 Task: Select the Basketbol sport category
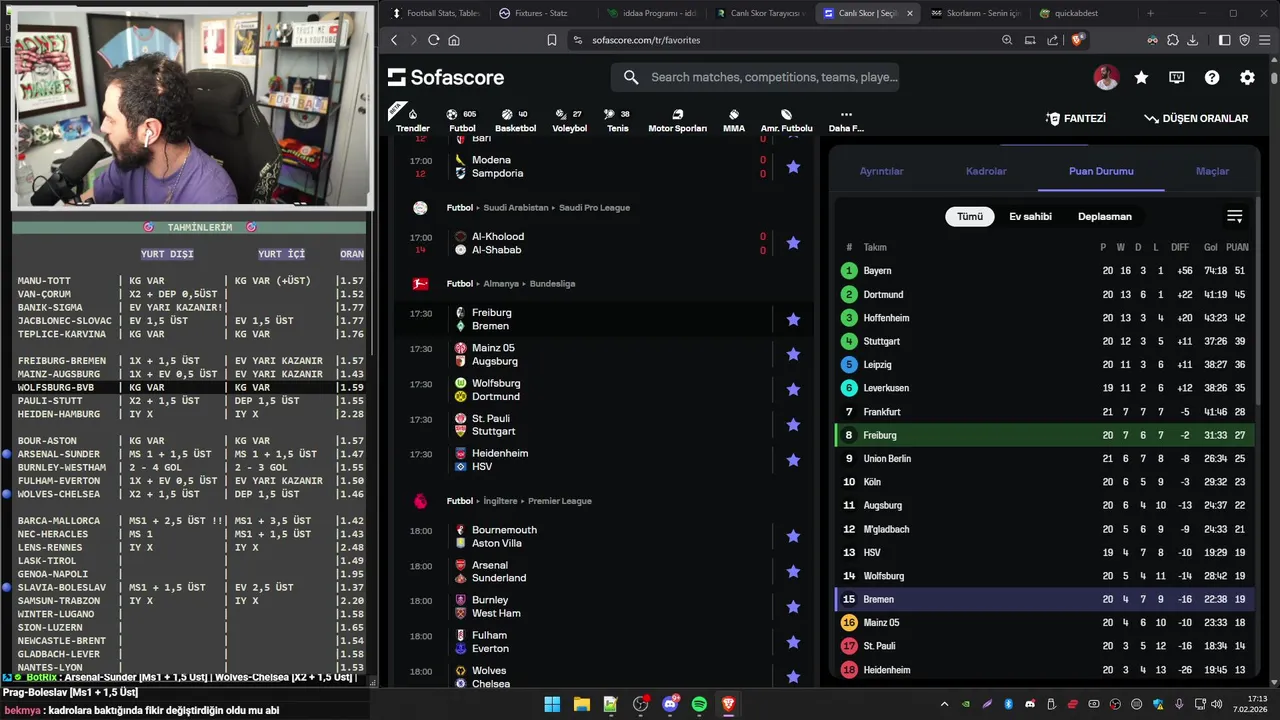coord(515,120)
